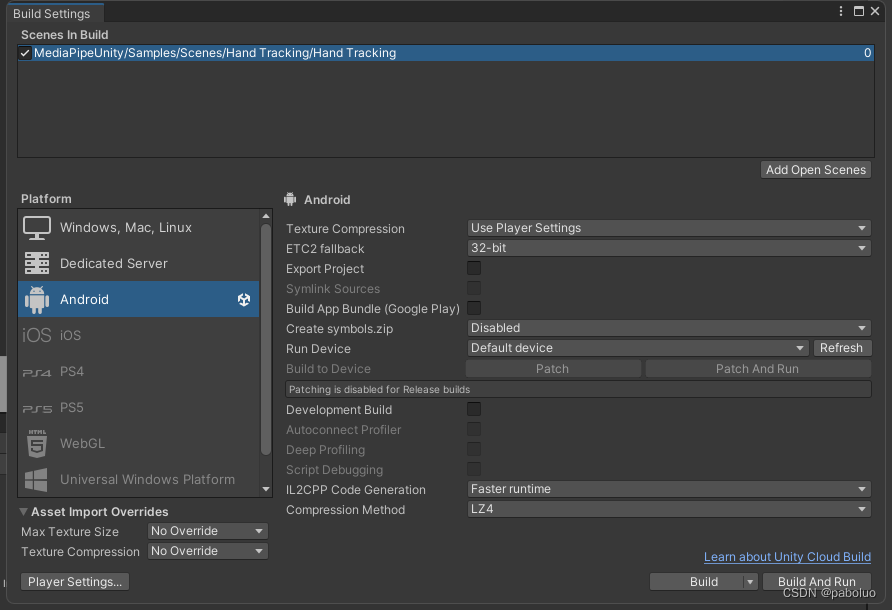This screenshot has width=892, height=610.
Task: Enable Build App Bundle (Google Play)
Action: 474,308
